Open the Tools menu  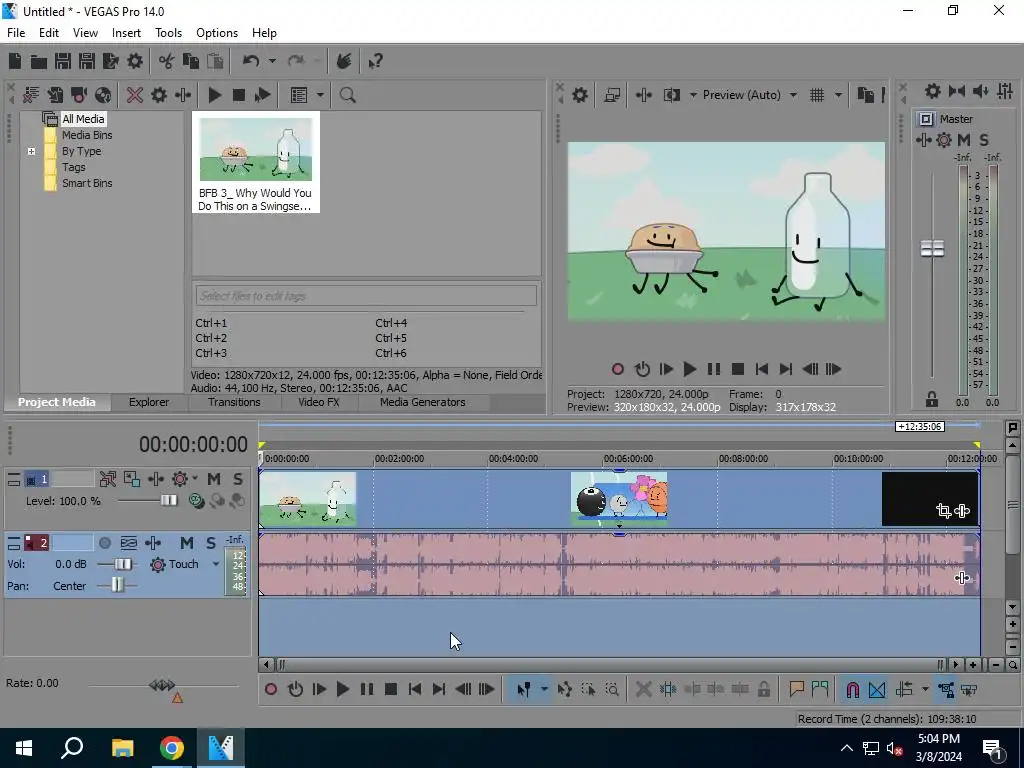point(168,33)
